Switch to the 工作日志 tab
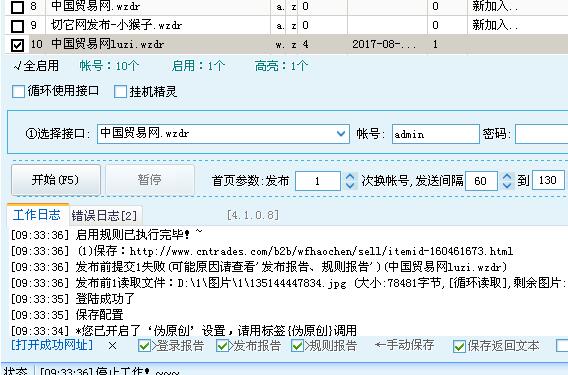This screenshot has width=568, height=375. pyautogui.click(x=37, y=215)
